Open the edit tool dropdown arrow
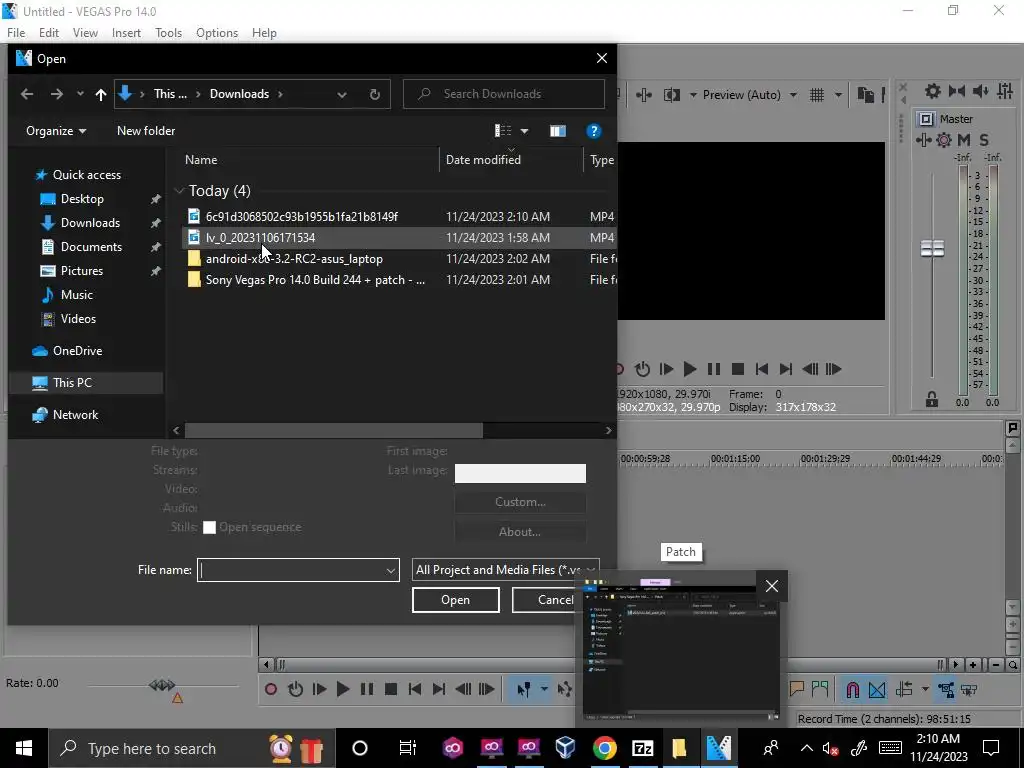Image resolution: width=1024 pixels, height=768 pixels. 544,690
